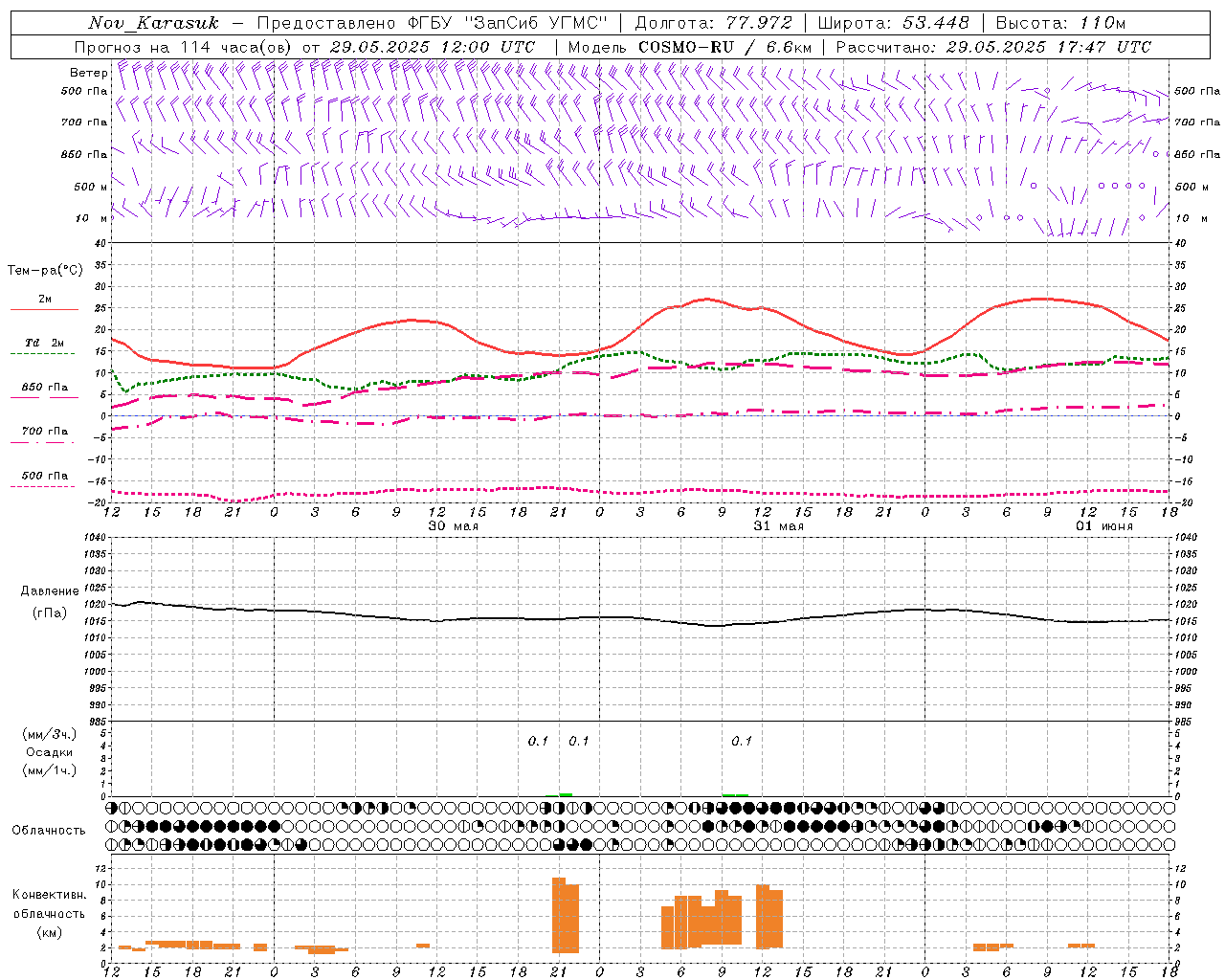Click the Долгота: 77.972 header field

714,23
